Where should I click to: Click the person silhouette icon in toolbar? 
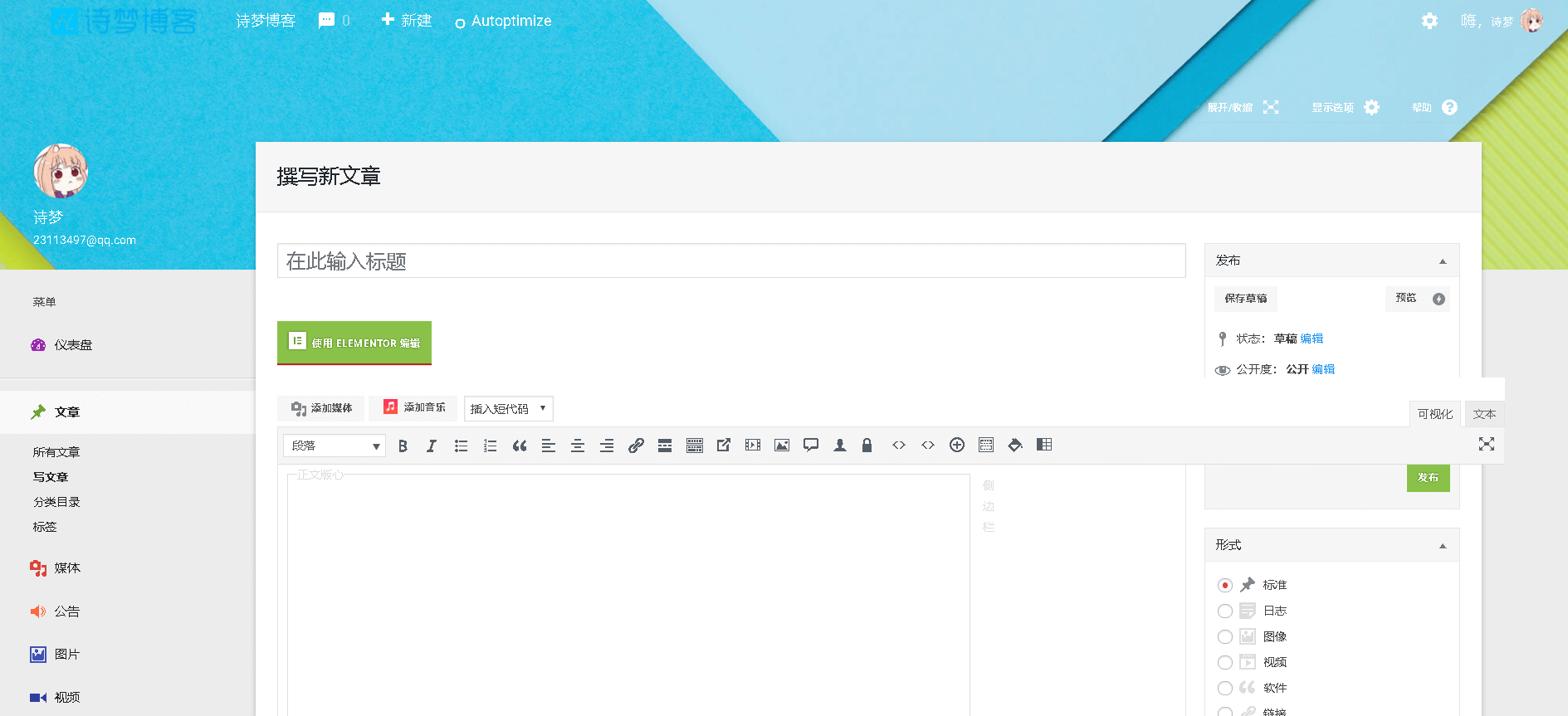pos(840,446)
